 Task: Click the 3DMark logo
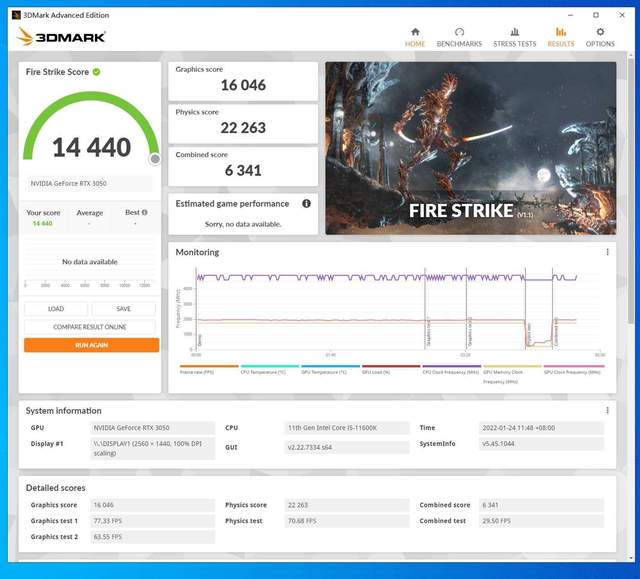(61, 37)
